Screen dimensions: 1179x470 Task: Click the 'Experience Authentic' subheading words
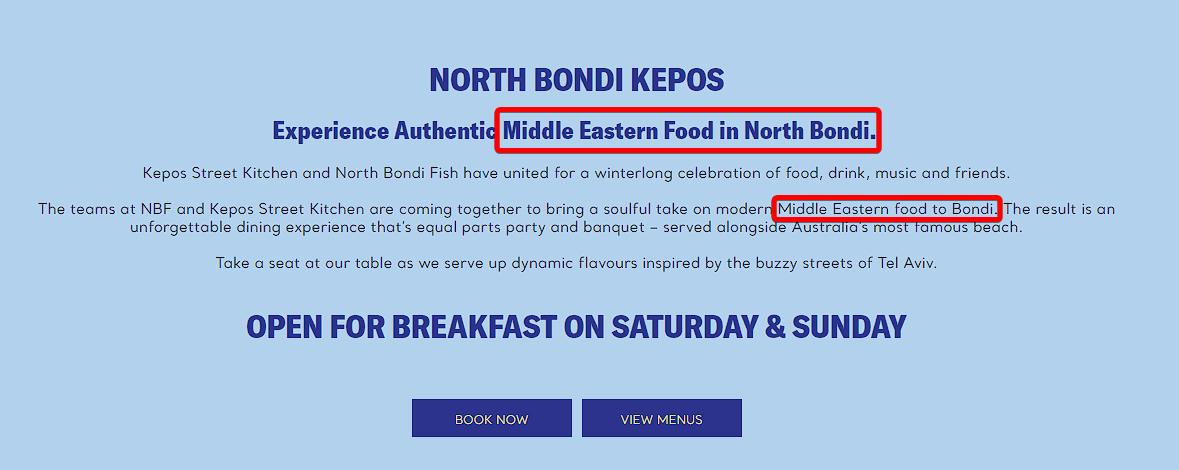(383, 131)
